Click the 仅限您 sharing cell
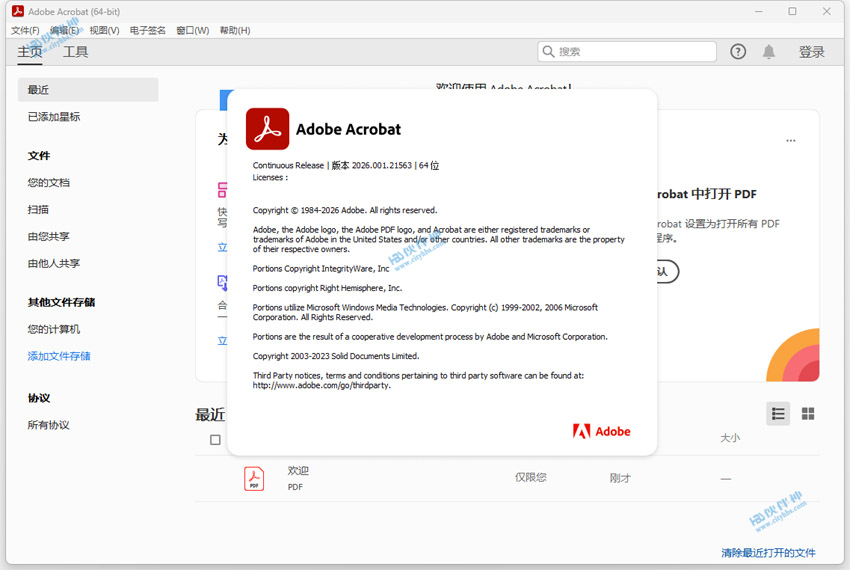This screenshot has width=850, height=570. pyautogui.click(x=531, y=477)
